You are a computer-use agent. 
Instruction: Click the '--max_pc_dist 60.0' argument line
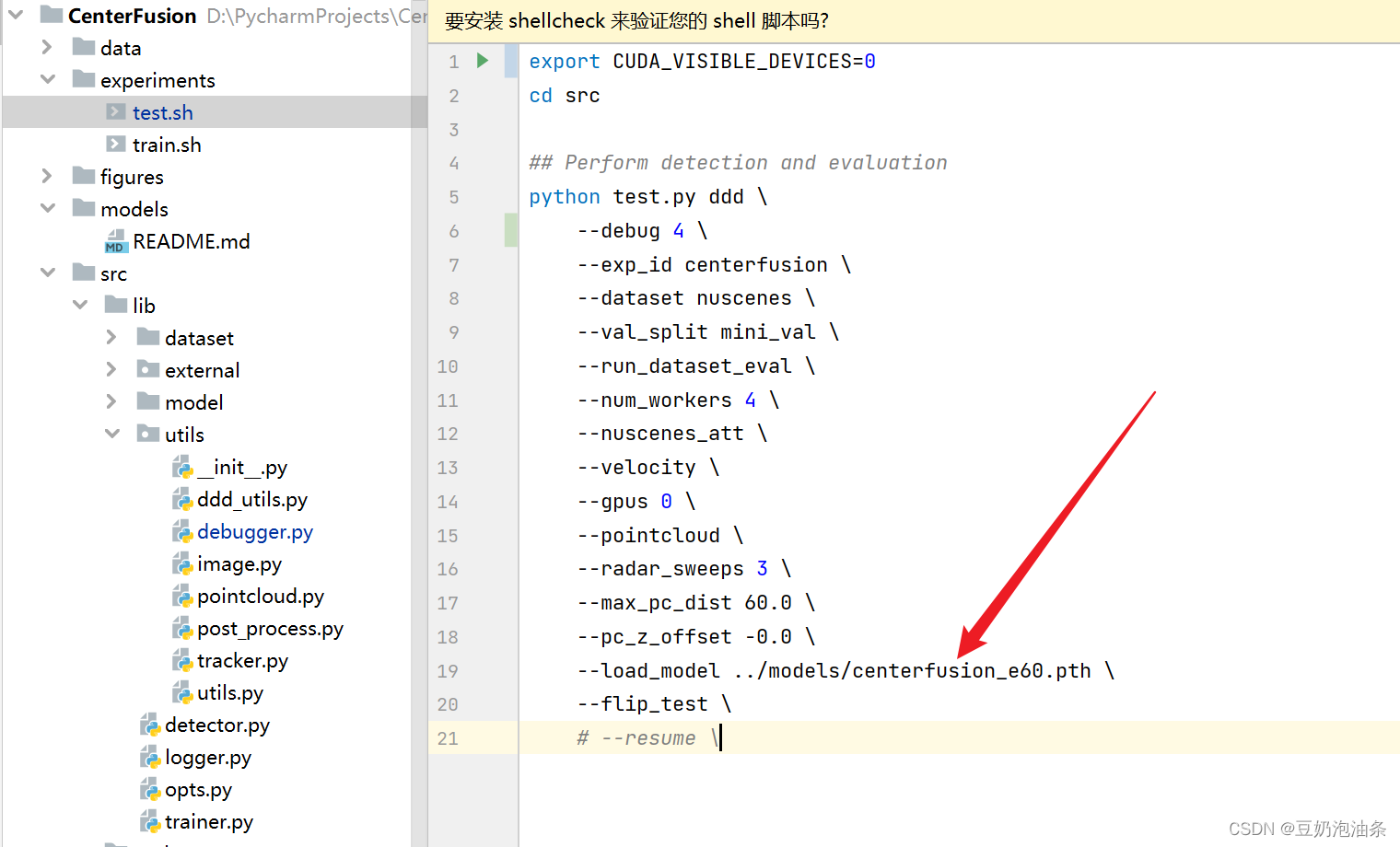tap(695, 603)
